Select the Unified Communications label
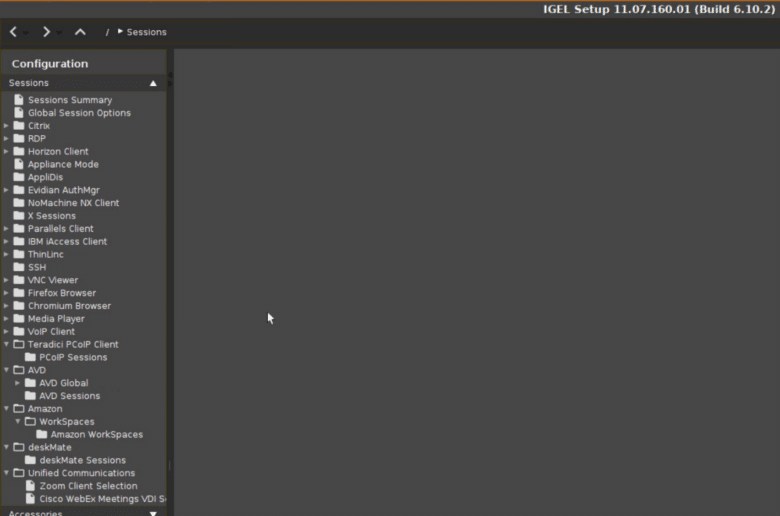This screenshot has width=780, height=516. pos(82,473)
